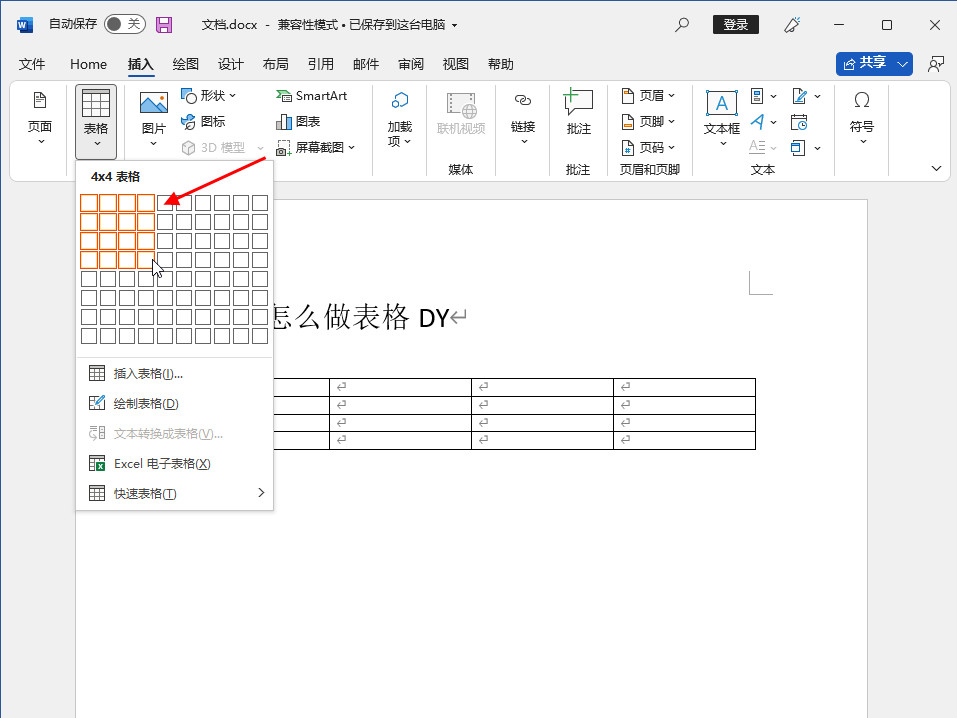The width and height of the screenshot is (957, 718).
Task: Switch to the 视图 tab
Action: pos(455,64)
